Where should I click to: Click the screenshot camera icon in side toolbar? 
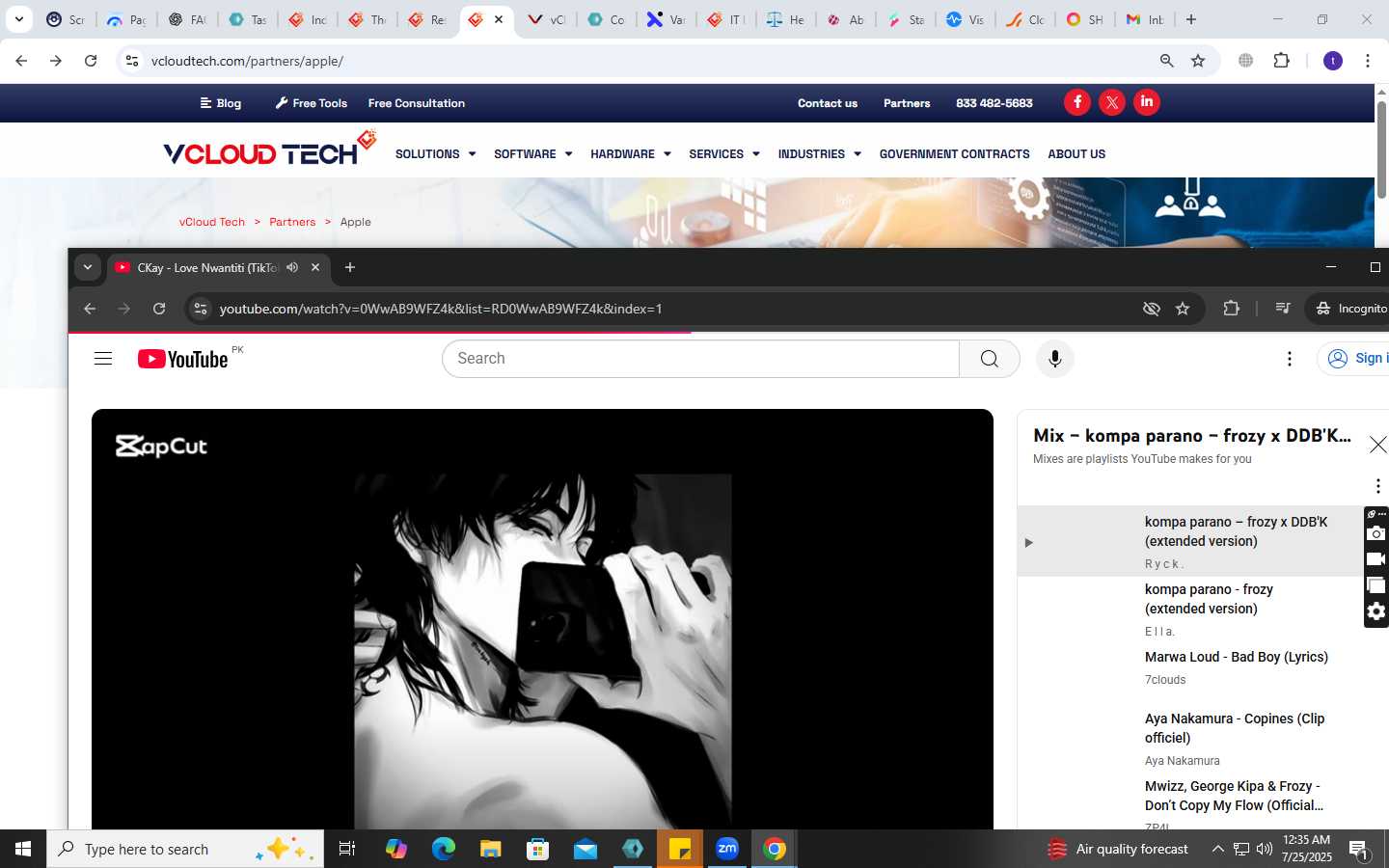pos(1376,533)
